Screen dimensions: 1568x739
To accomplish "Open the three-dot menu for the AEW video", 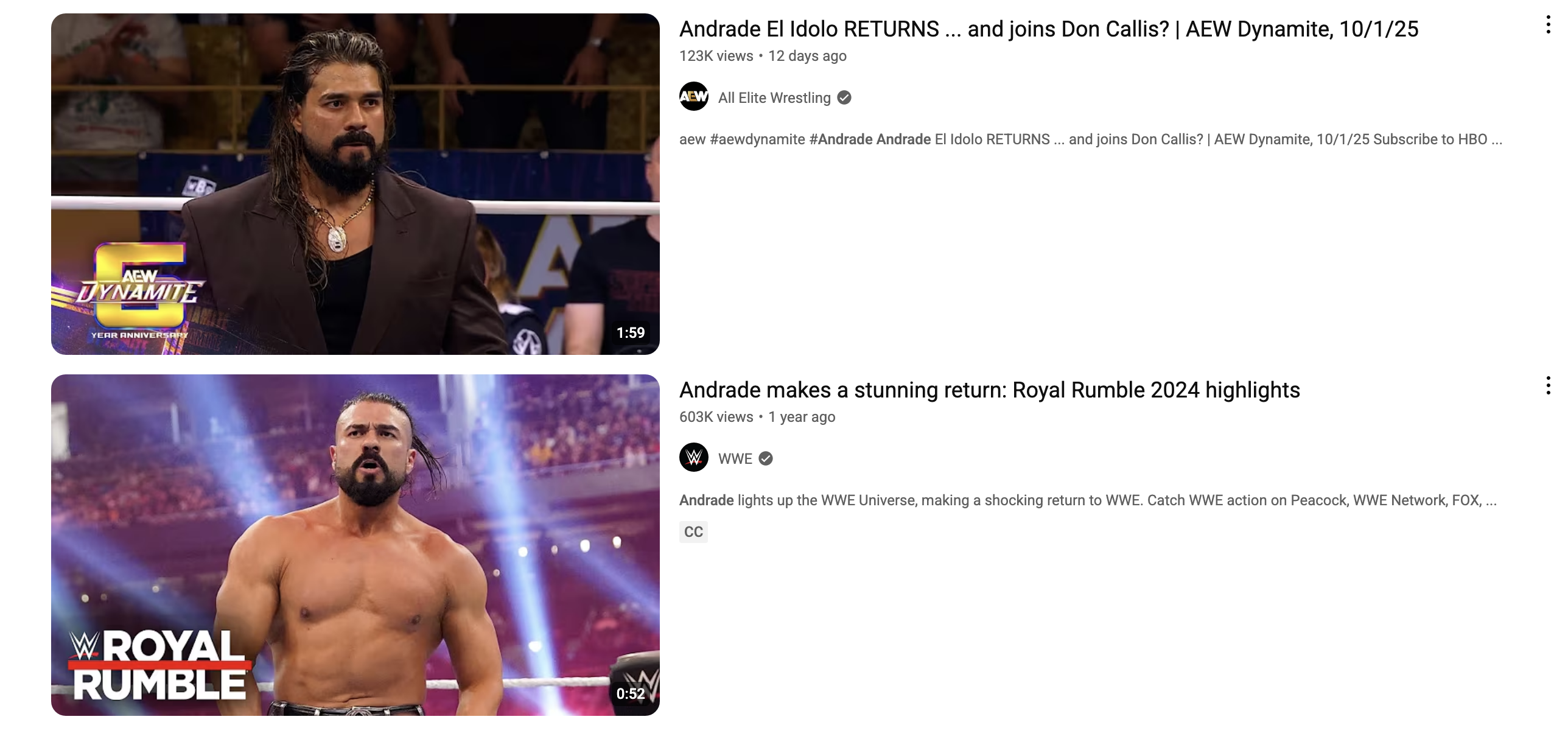I will pos(1548,25).
